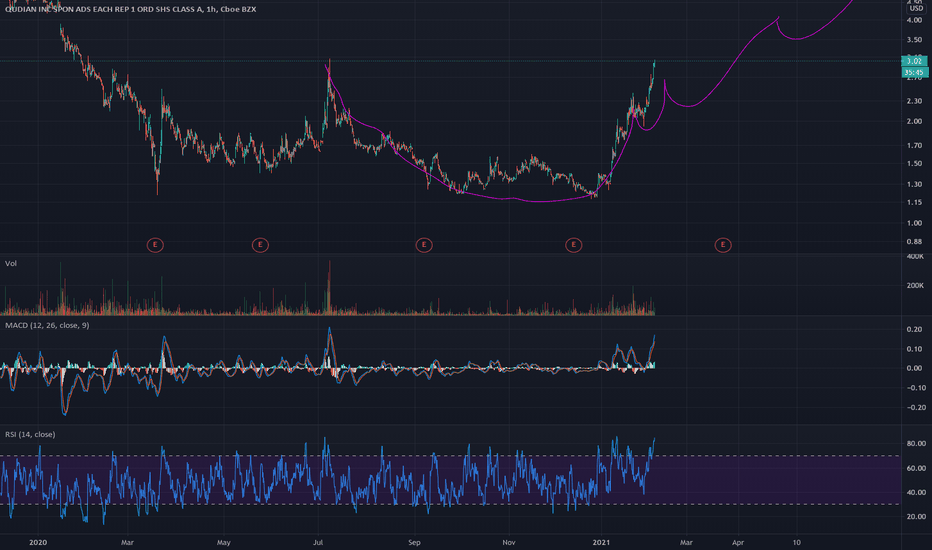The height and width of the screenshot is (550, 932).
Task: Click the 3.50 price scale value
Action: pos(914,40)
